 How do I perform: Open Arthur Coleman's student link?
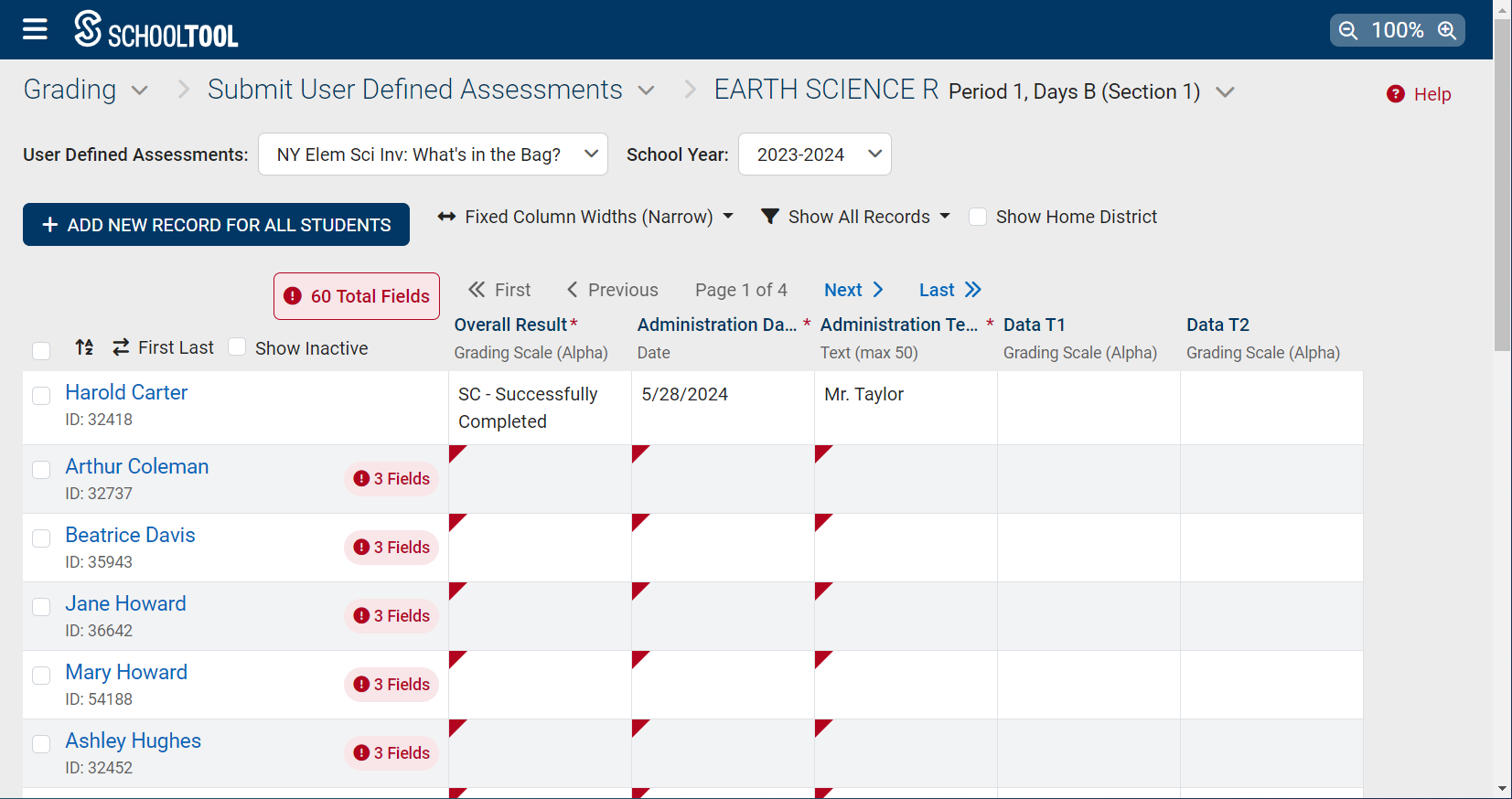coord(137,466)
